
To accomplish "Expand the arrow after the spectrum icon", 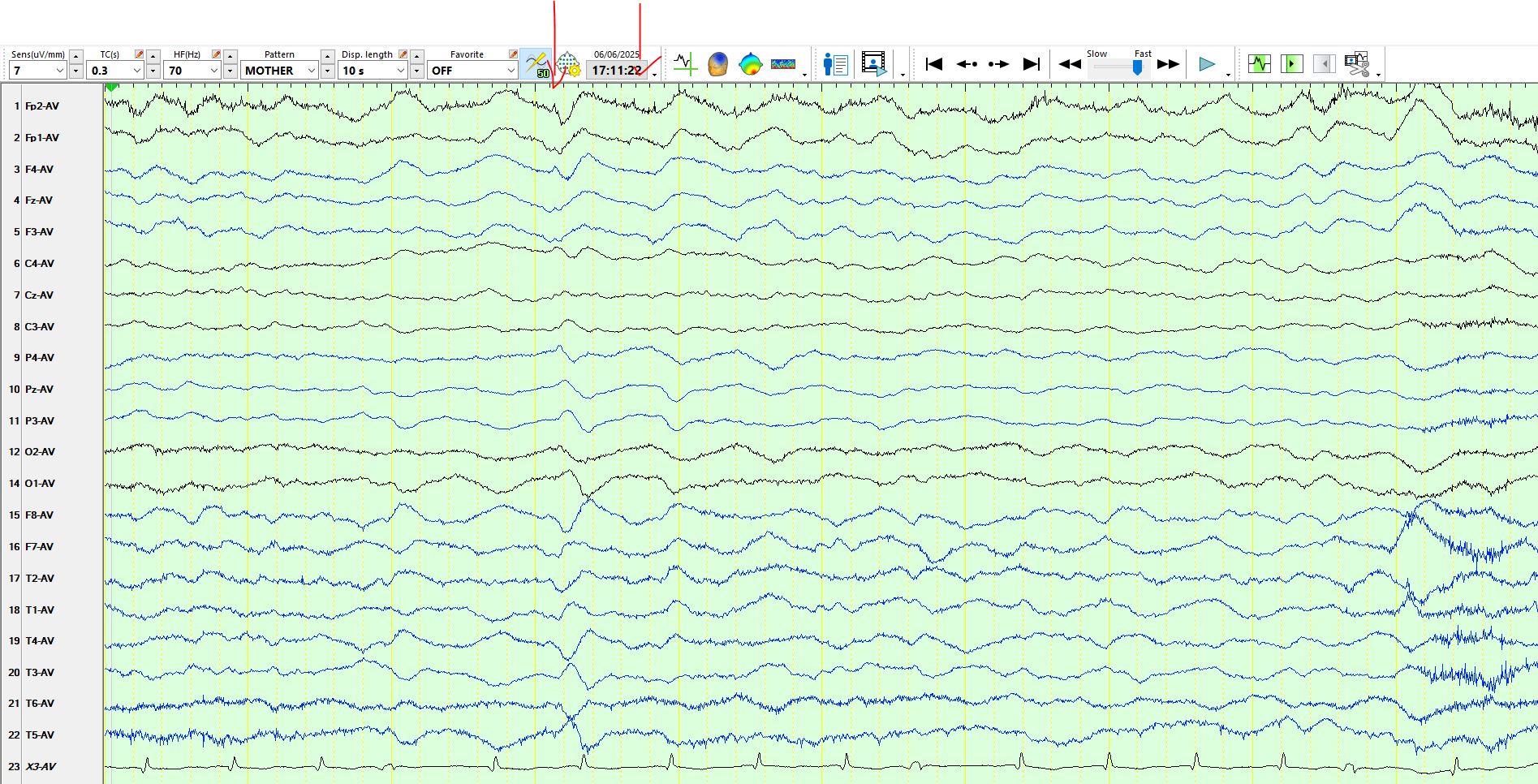I will coord(804,74).
